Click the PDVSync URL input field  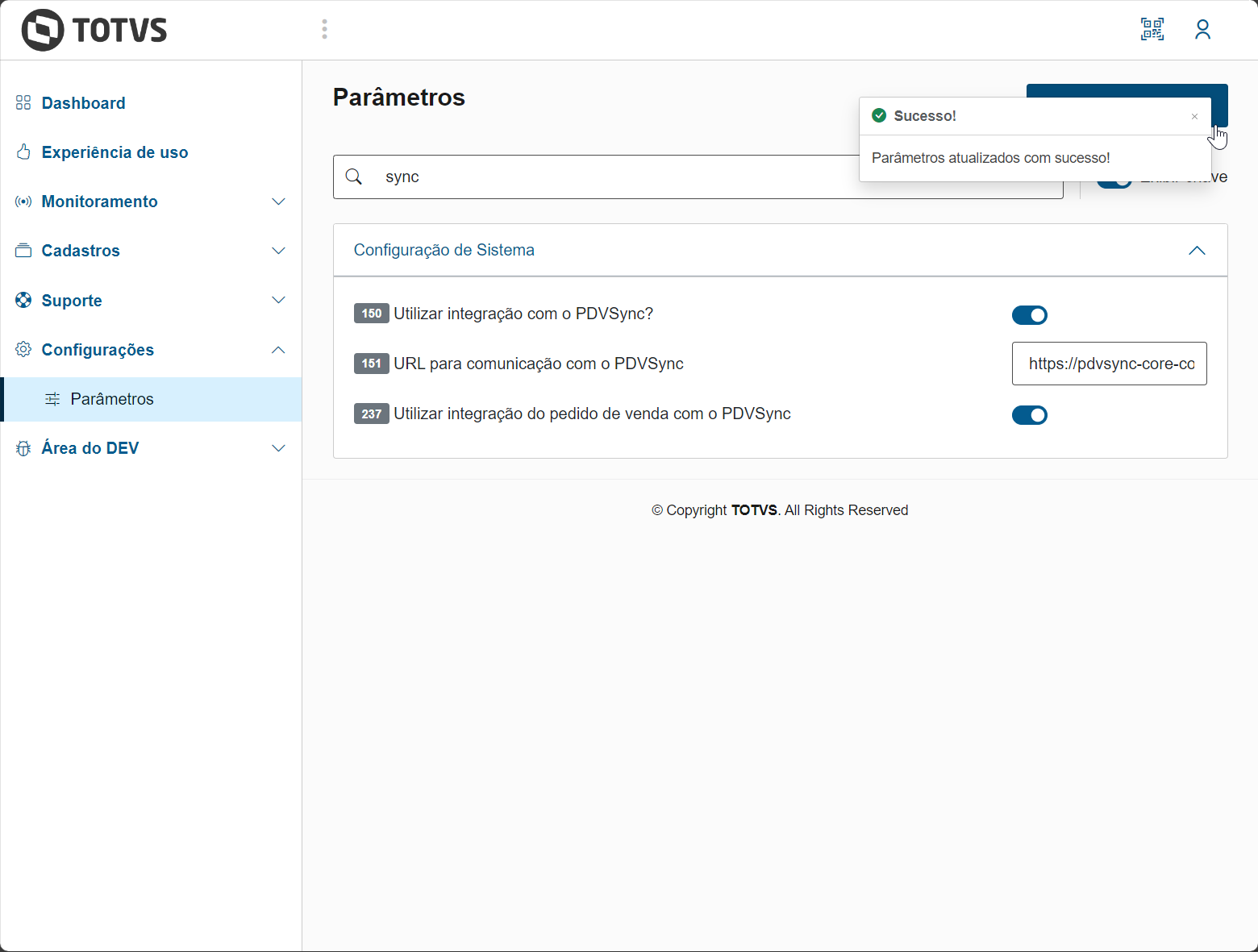click(x=1109, y=364)
